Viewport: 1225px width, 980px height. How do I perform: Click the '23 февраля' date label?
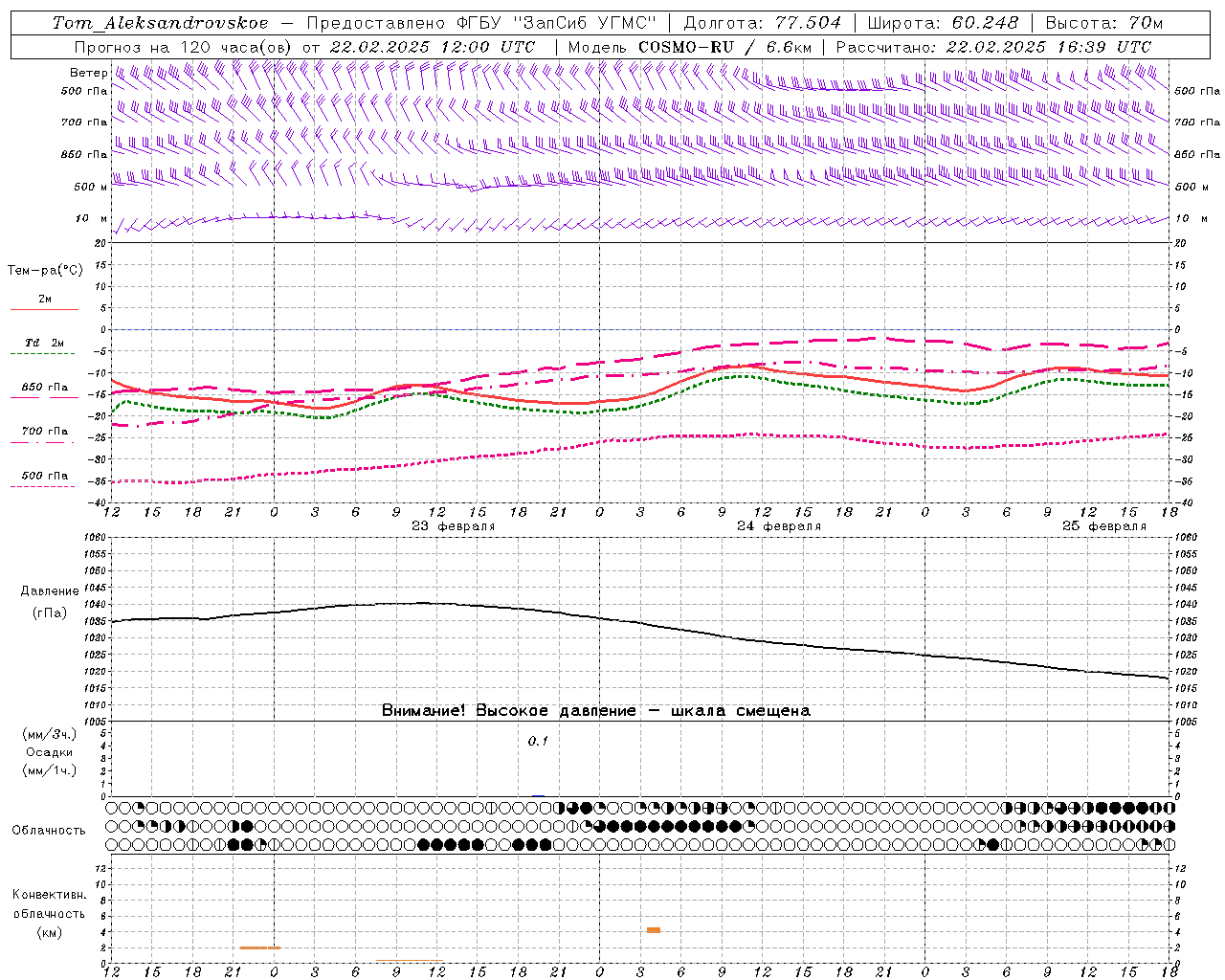click(454, 526)
